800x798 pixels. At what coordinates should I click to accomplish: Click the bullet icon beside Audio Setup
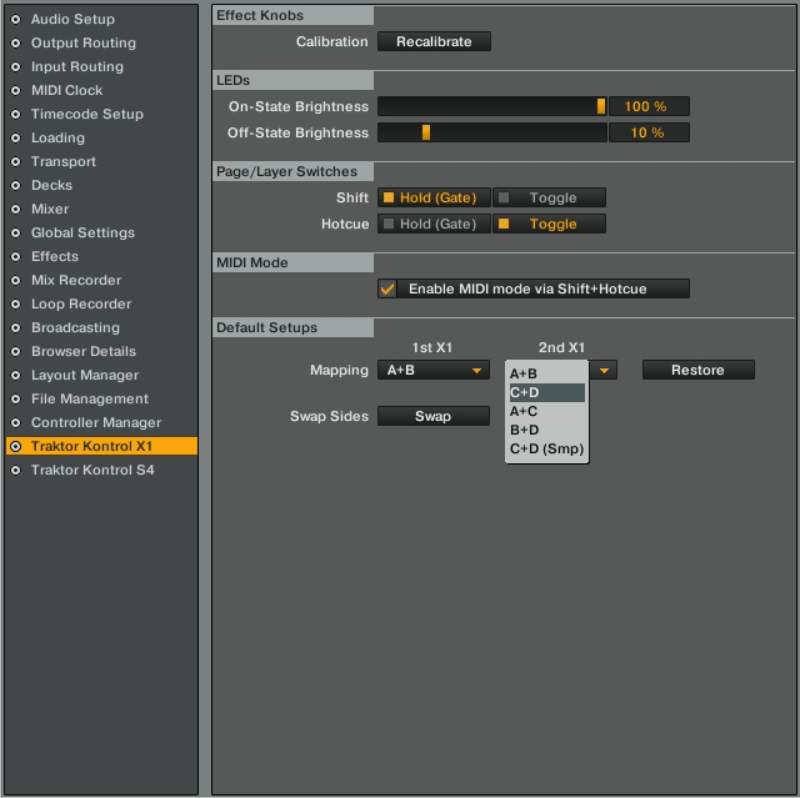16,19
